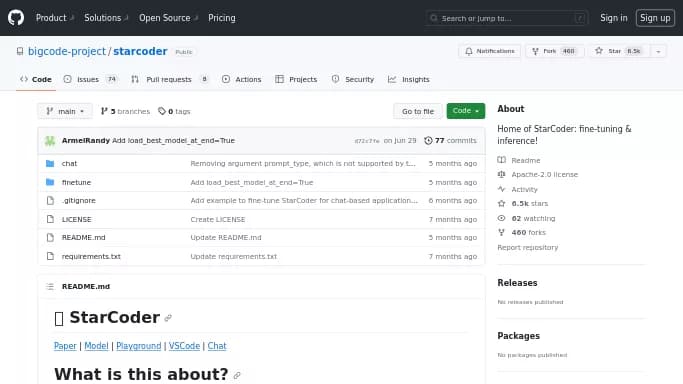Click the Report repository link
Screen dimensions: 683x384
pos(527,247)
